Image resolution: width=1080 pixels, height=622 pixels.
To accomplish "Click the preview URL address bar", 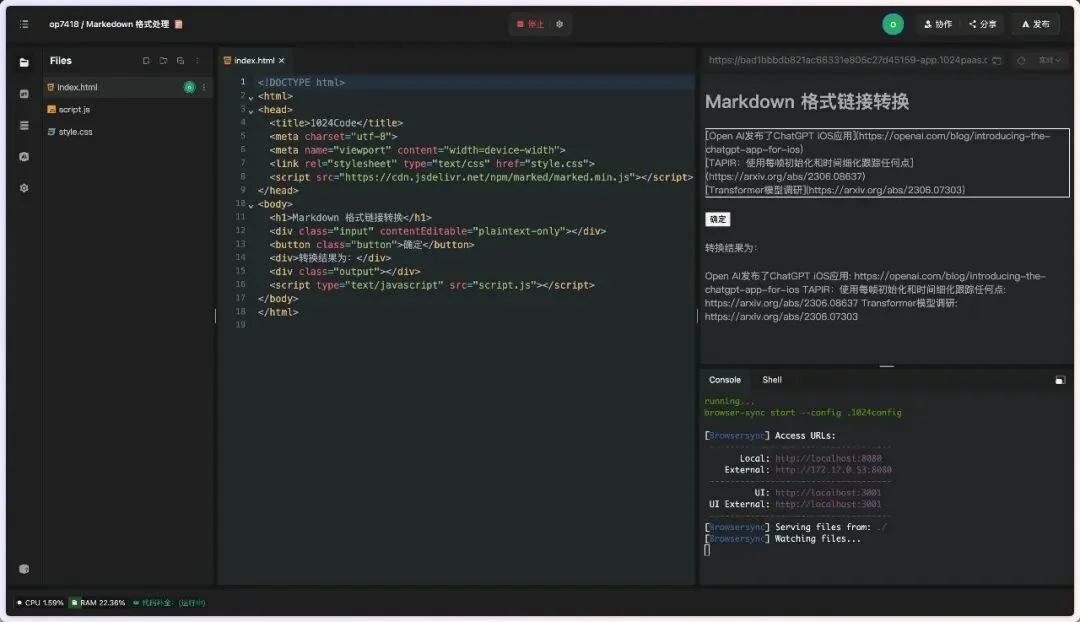I will [x=847, y=60].
